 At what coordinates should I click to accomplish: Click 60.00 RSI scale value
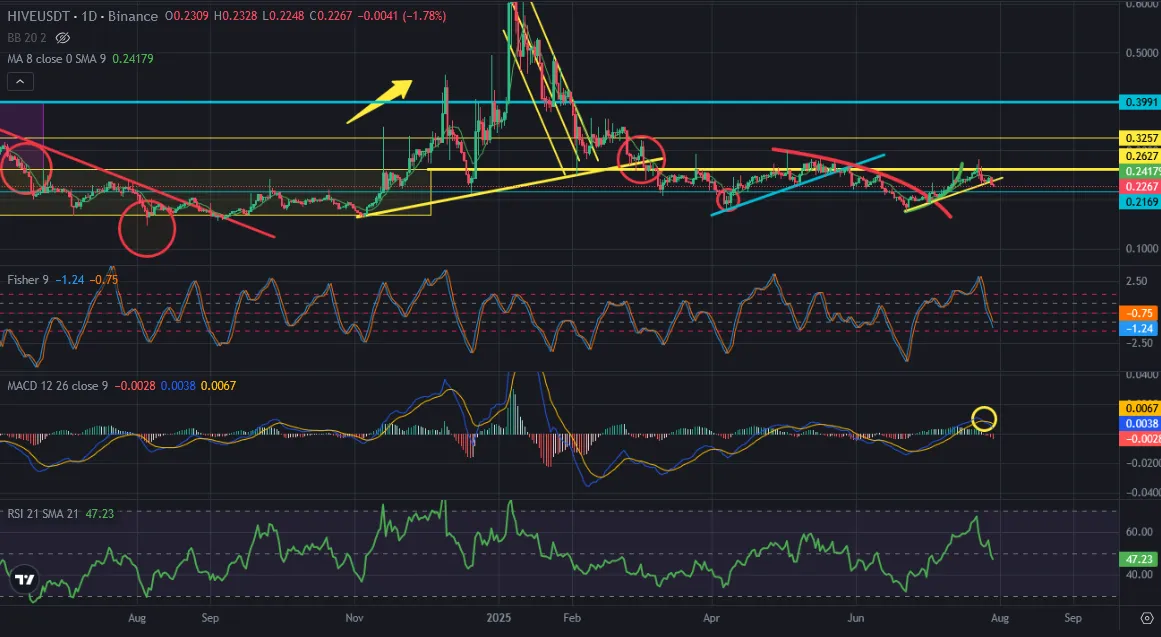(x=1139, y=532)
